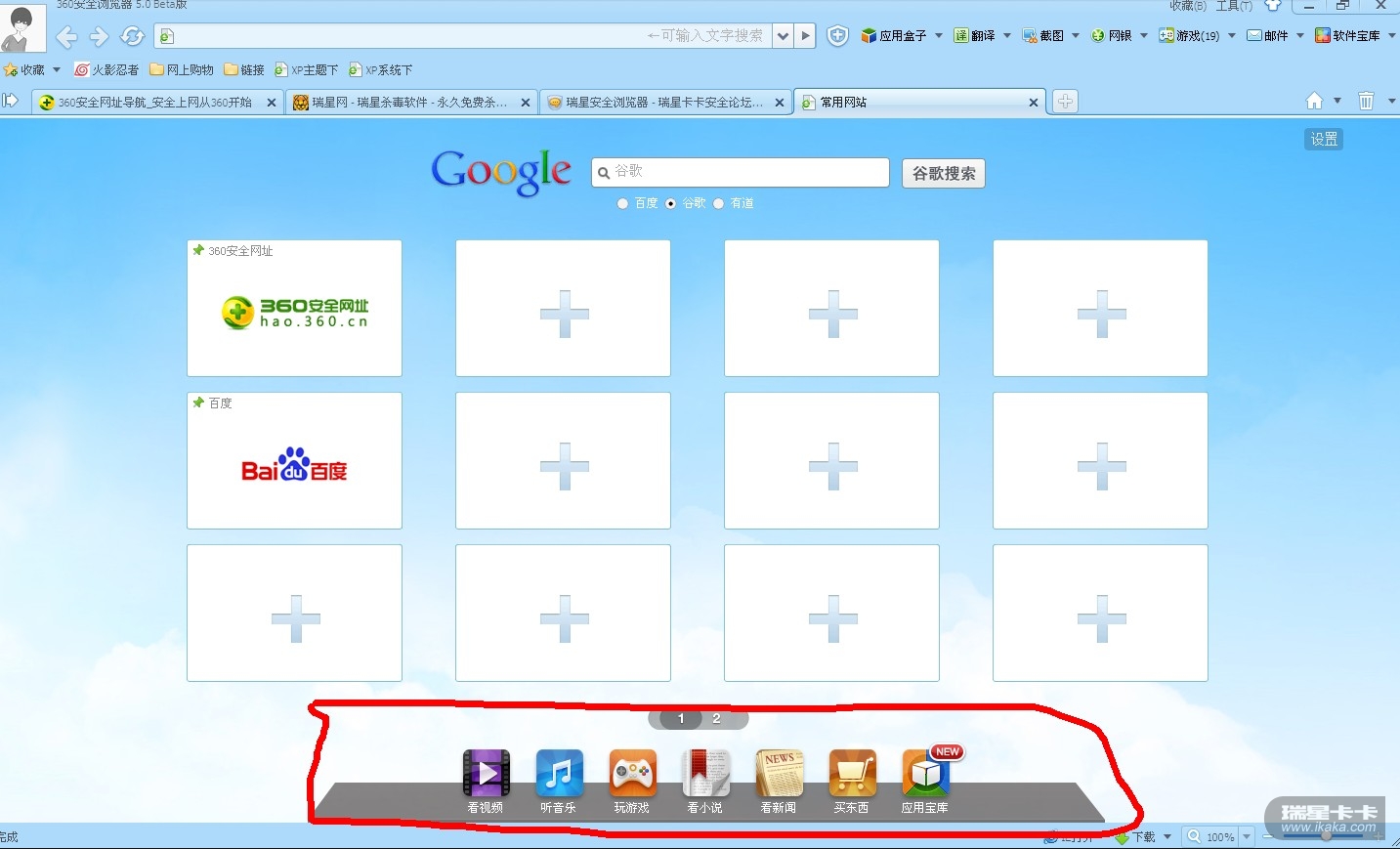Launch 看新闻 from the dock

click(x=779, y=782)
